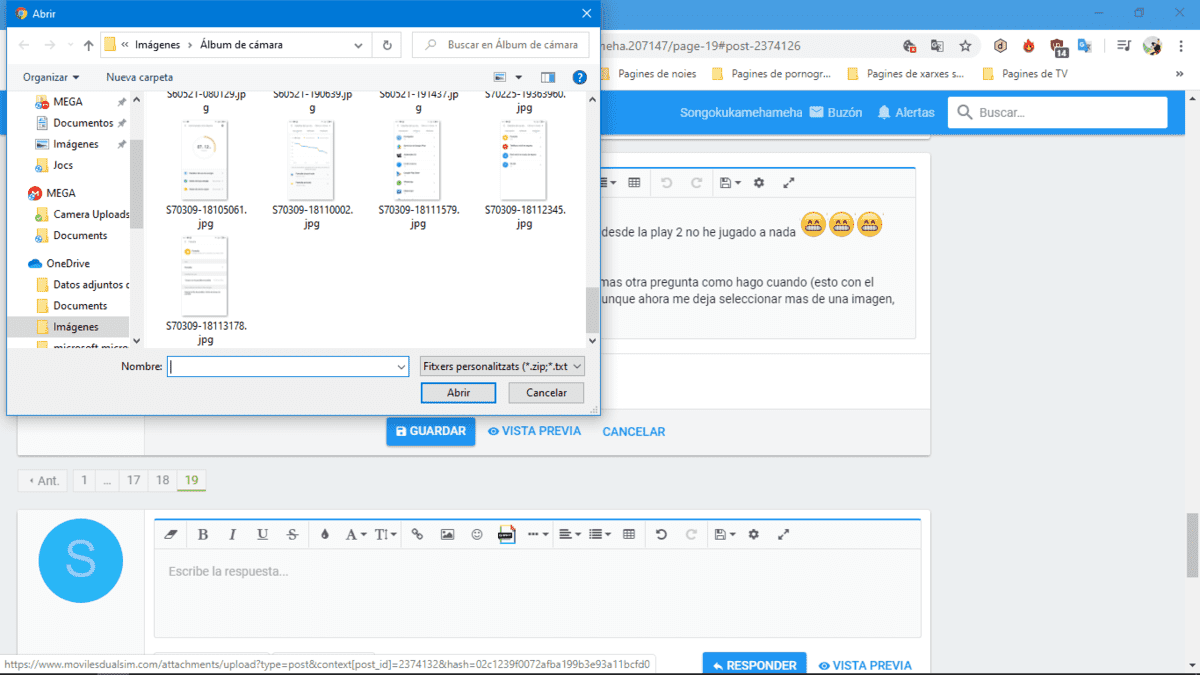Expand the Nombre field history dropdown

400,367
